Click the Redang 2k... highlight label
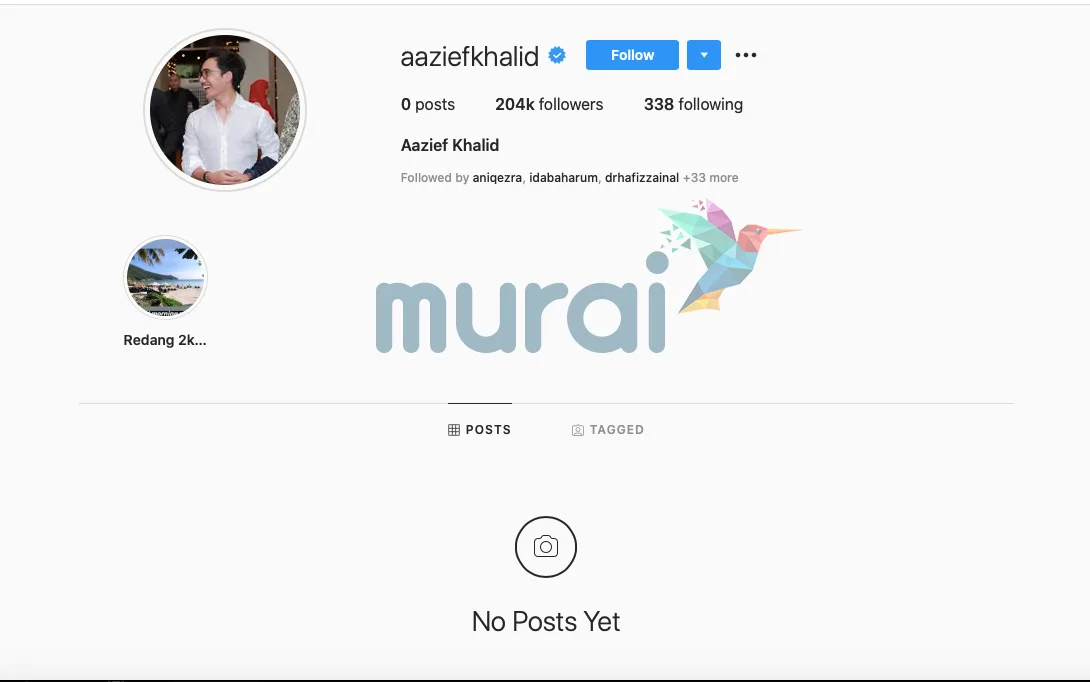Screen dimensions: 1090x682 (165, 340)
